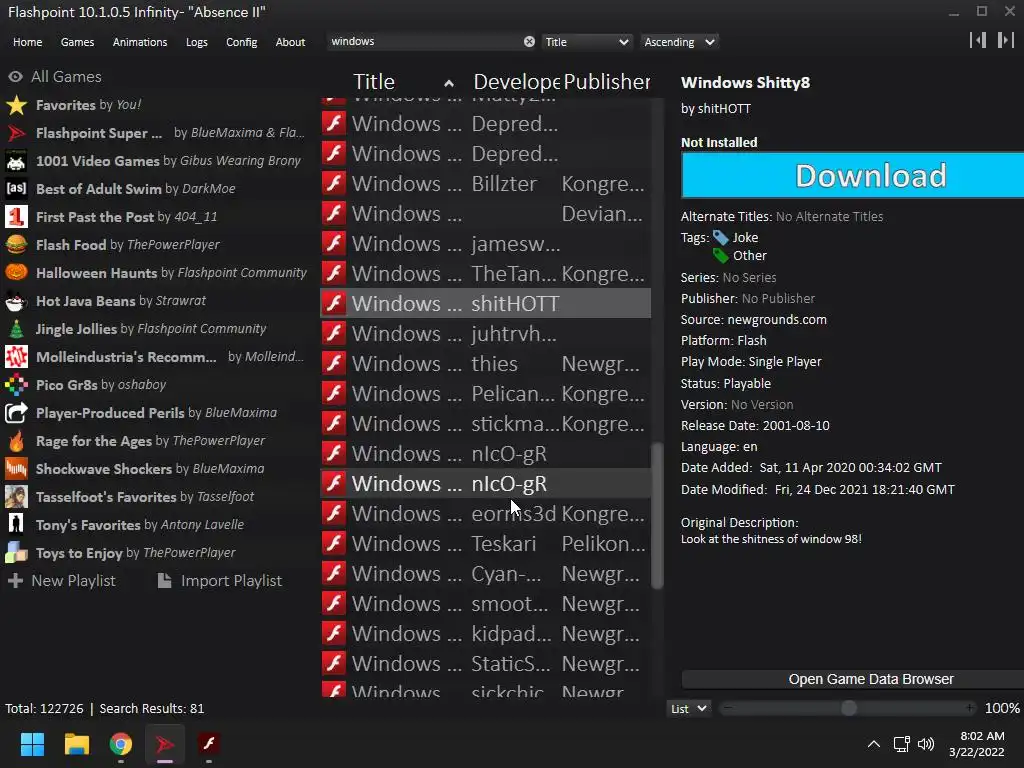Select All Games eye icon
The width and height of the screenshot is (1024, 768).
pos(15,76)
